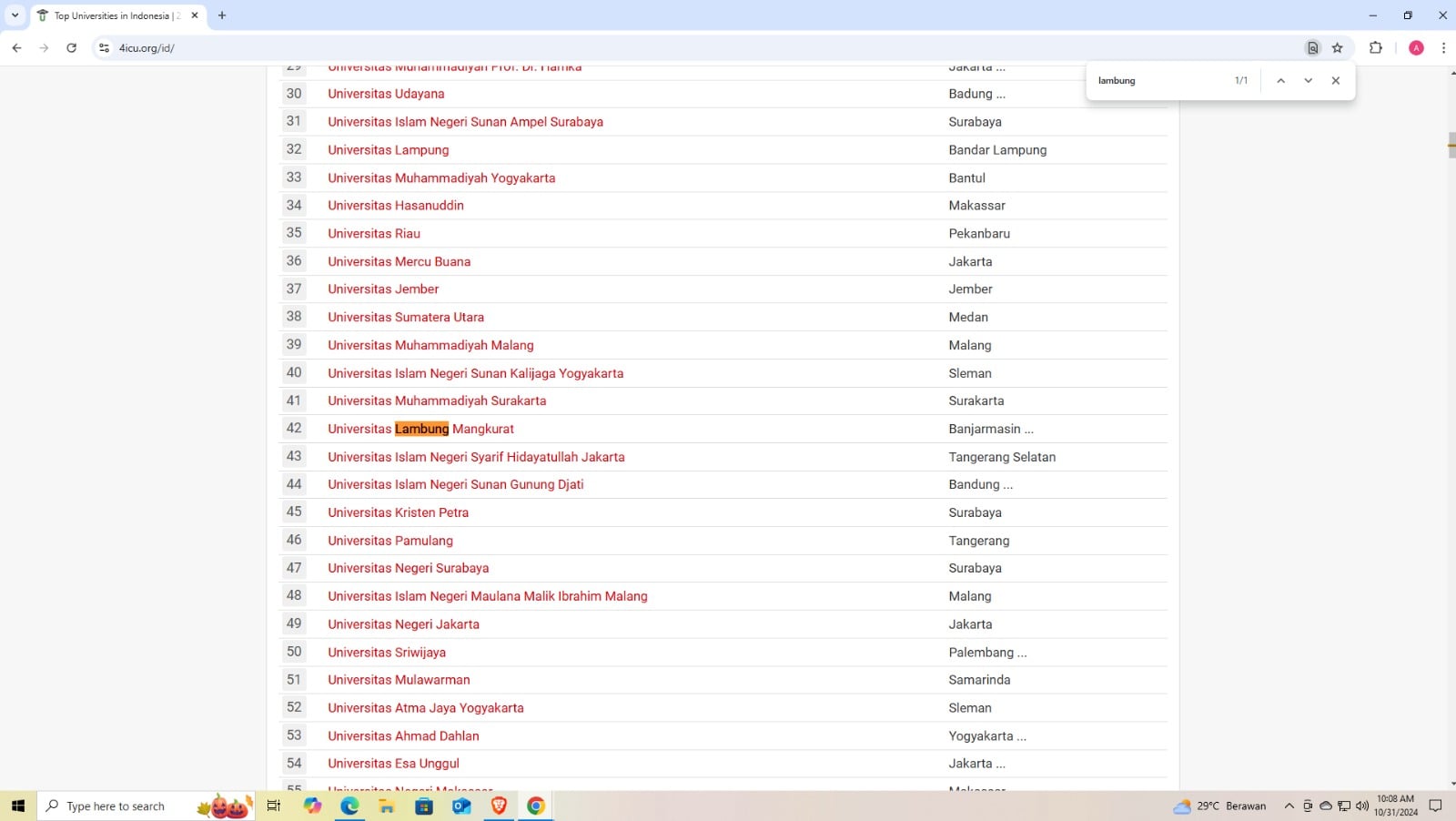Open Outlook from the taskbar
Image resolution: width=1456 pixels, height=821 pixels.
point(461,806)
